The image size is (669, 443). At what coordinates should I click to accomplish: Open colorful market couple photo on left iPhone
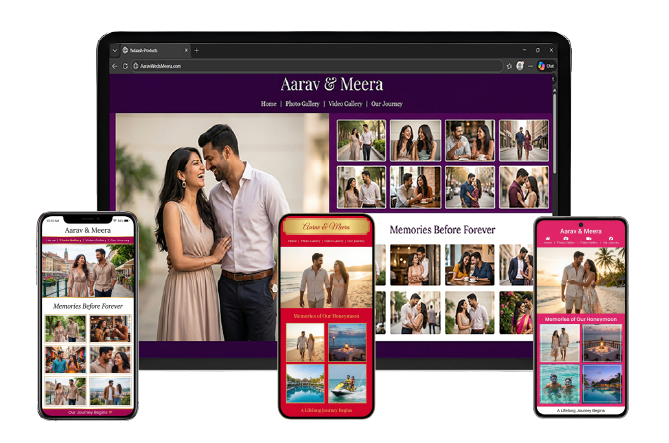(65, 359)
